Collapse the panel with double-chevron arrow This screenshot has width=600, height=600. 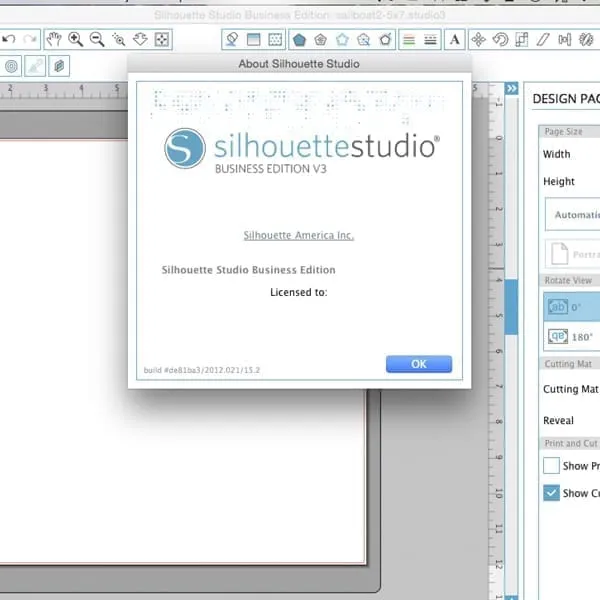pos(511,89)
